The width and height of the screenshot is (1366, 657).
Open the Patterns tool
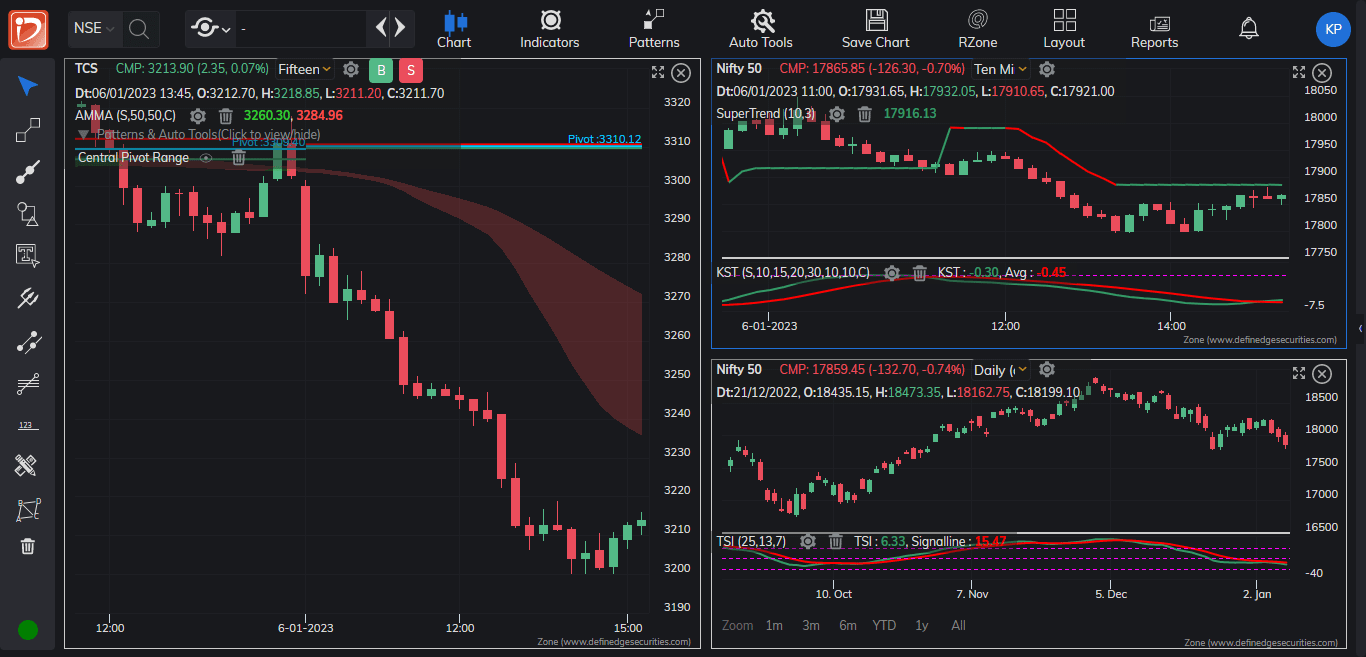tap(654, 29)
